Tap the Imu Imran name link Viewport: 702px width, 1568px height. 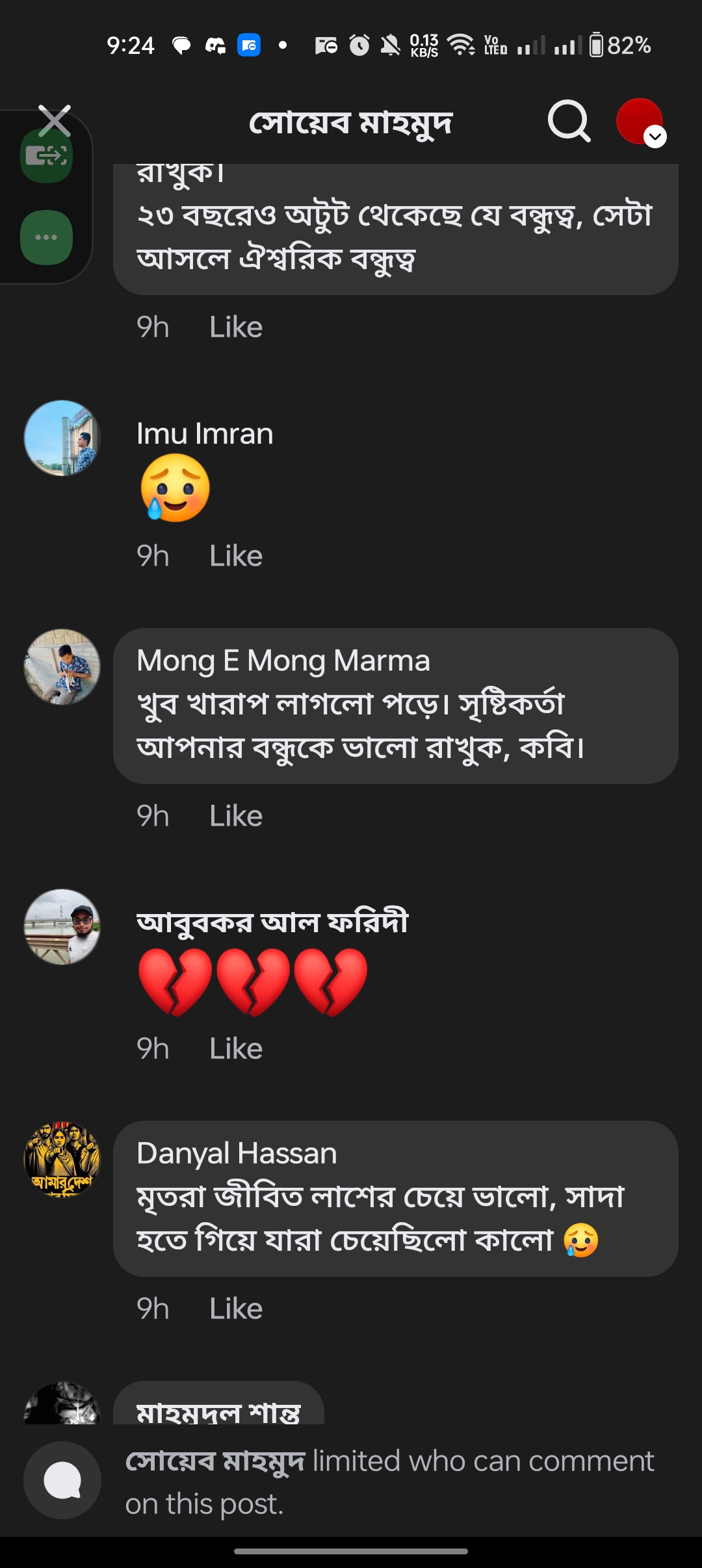coord(205,434)
